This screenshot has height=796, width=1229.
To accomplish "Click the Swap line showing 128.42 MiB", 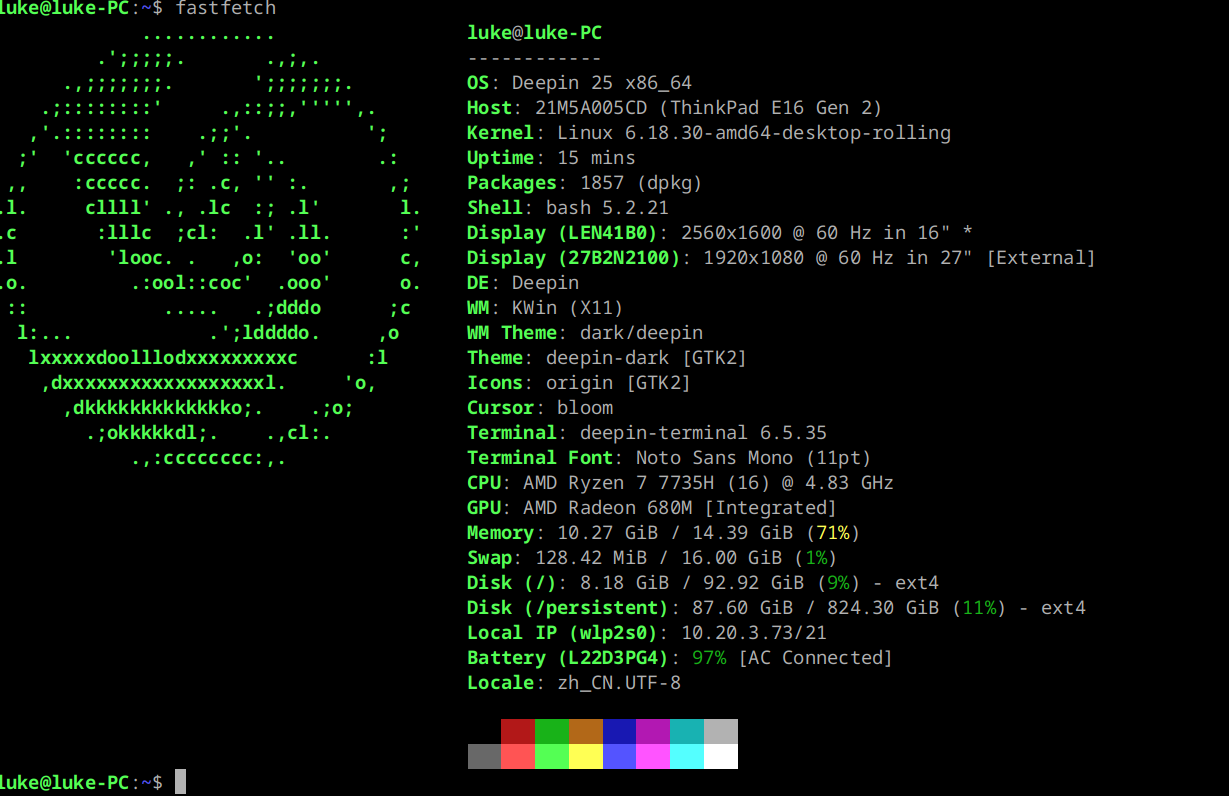I will point(652,558).
